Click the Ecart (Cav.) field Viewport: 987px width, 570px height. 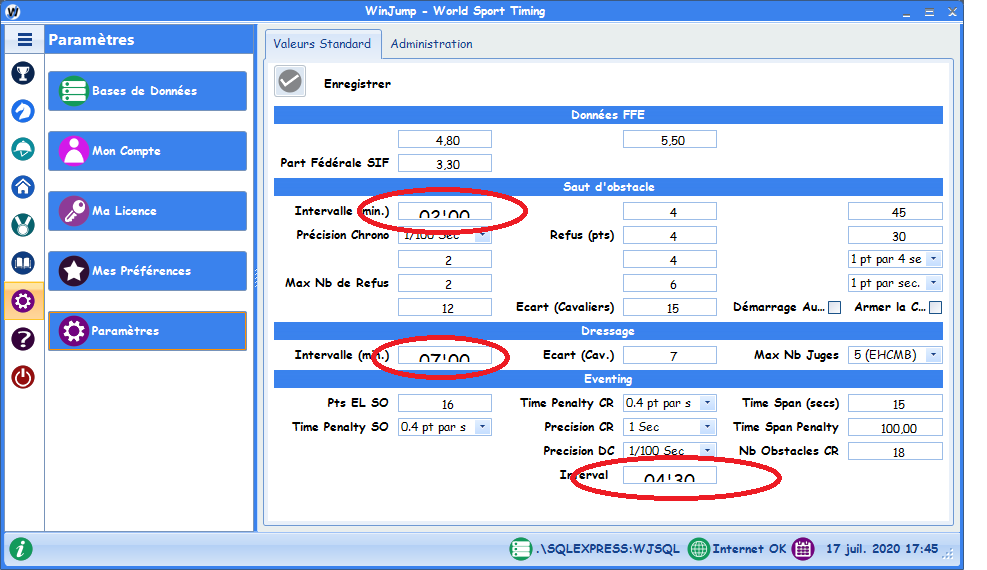[670, 355]
